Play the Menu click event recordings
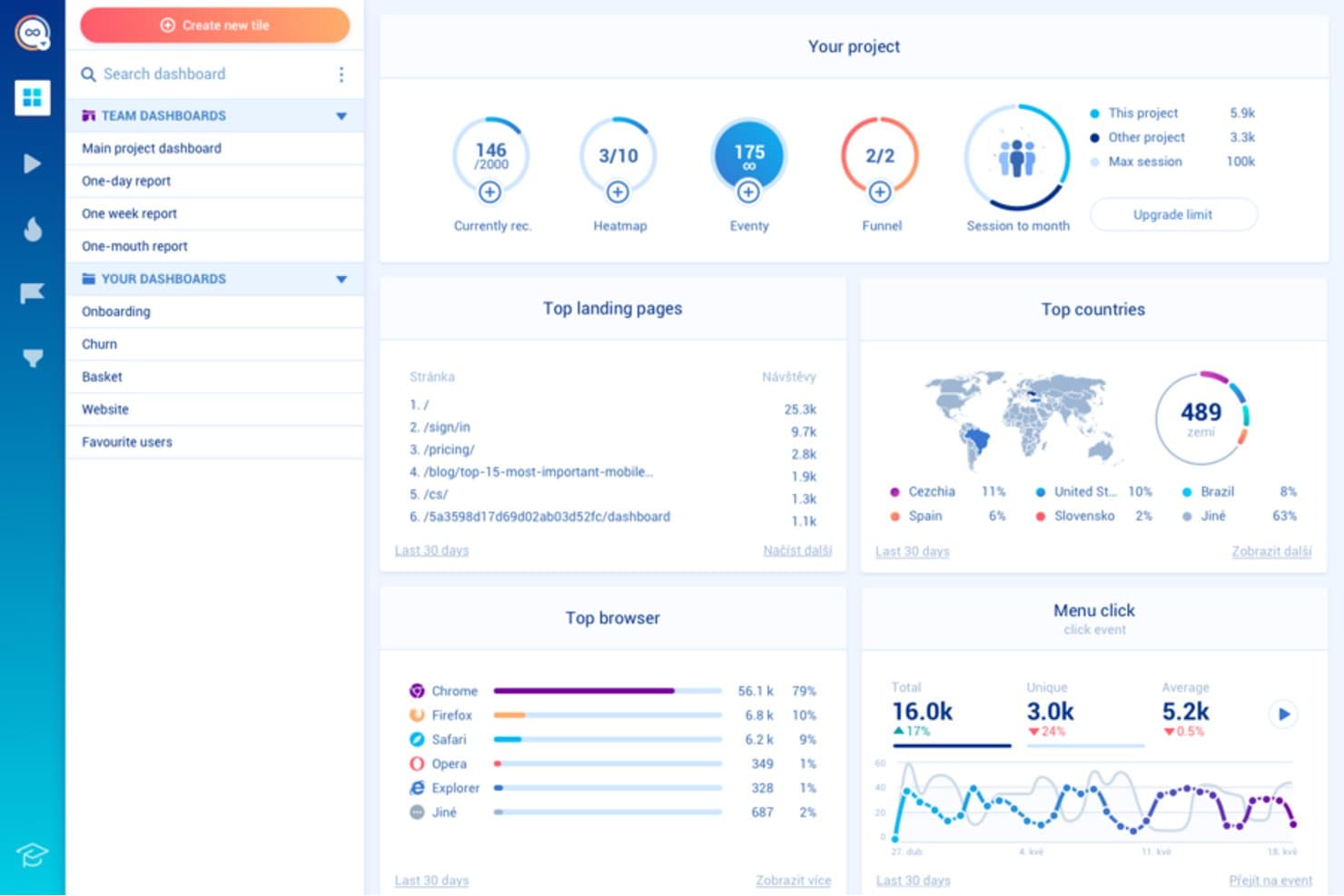The height and width of the screenshot is (896, 1344). [x=1283, y=714]
